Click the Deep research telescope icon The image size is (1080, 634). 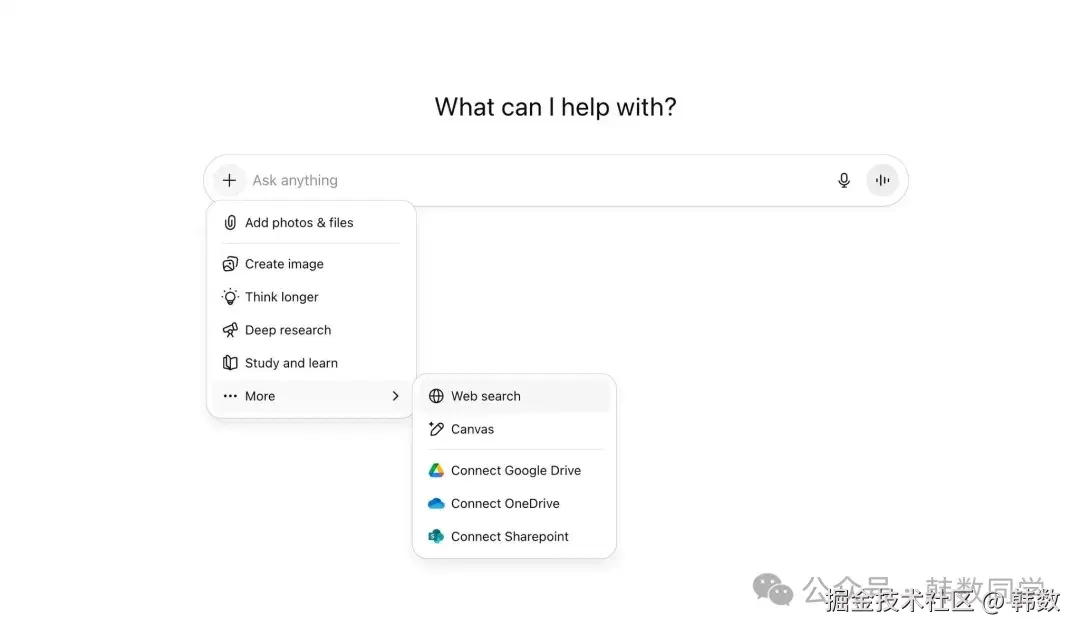[x=230, y=330]
